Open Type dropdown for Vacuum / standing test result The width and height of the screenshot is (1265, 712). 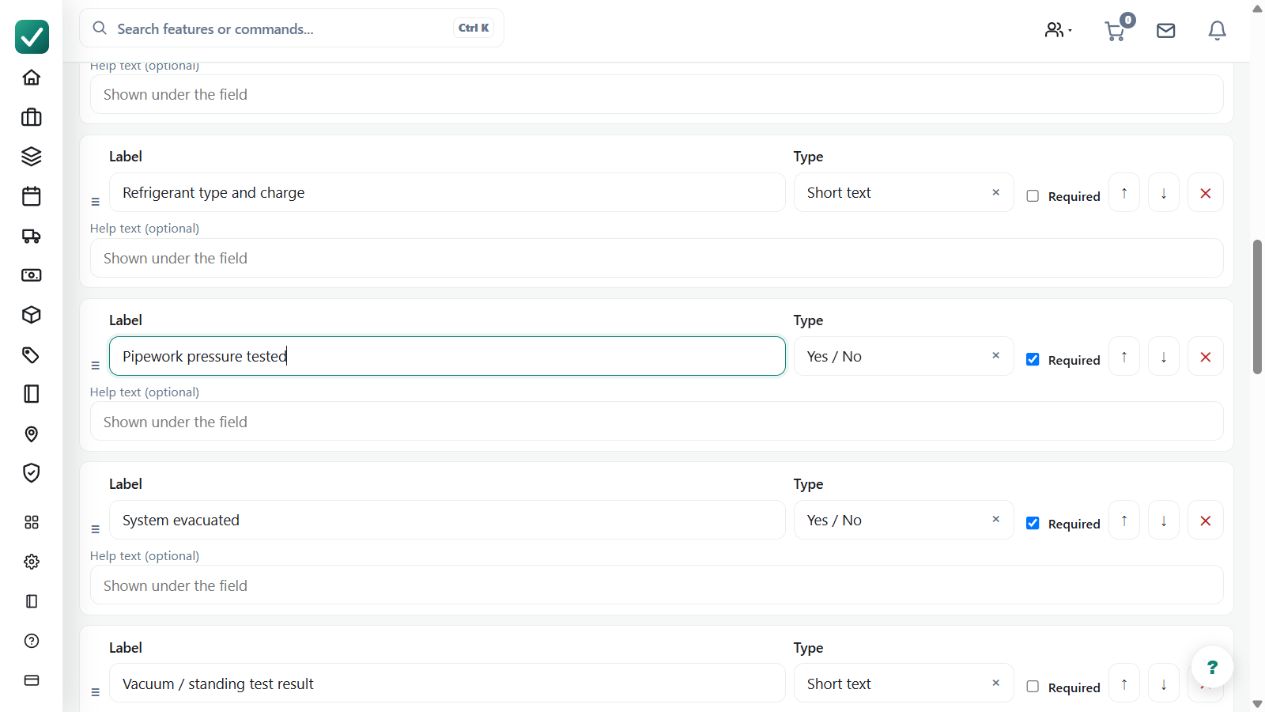pos(903,684)
